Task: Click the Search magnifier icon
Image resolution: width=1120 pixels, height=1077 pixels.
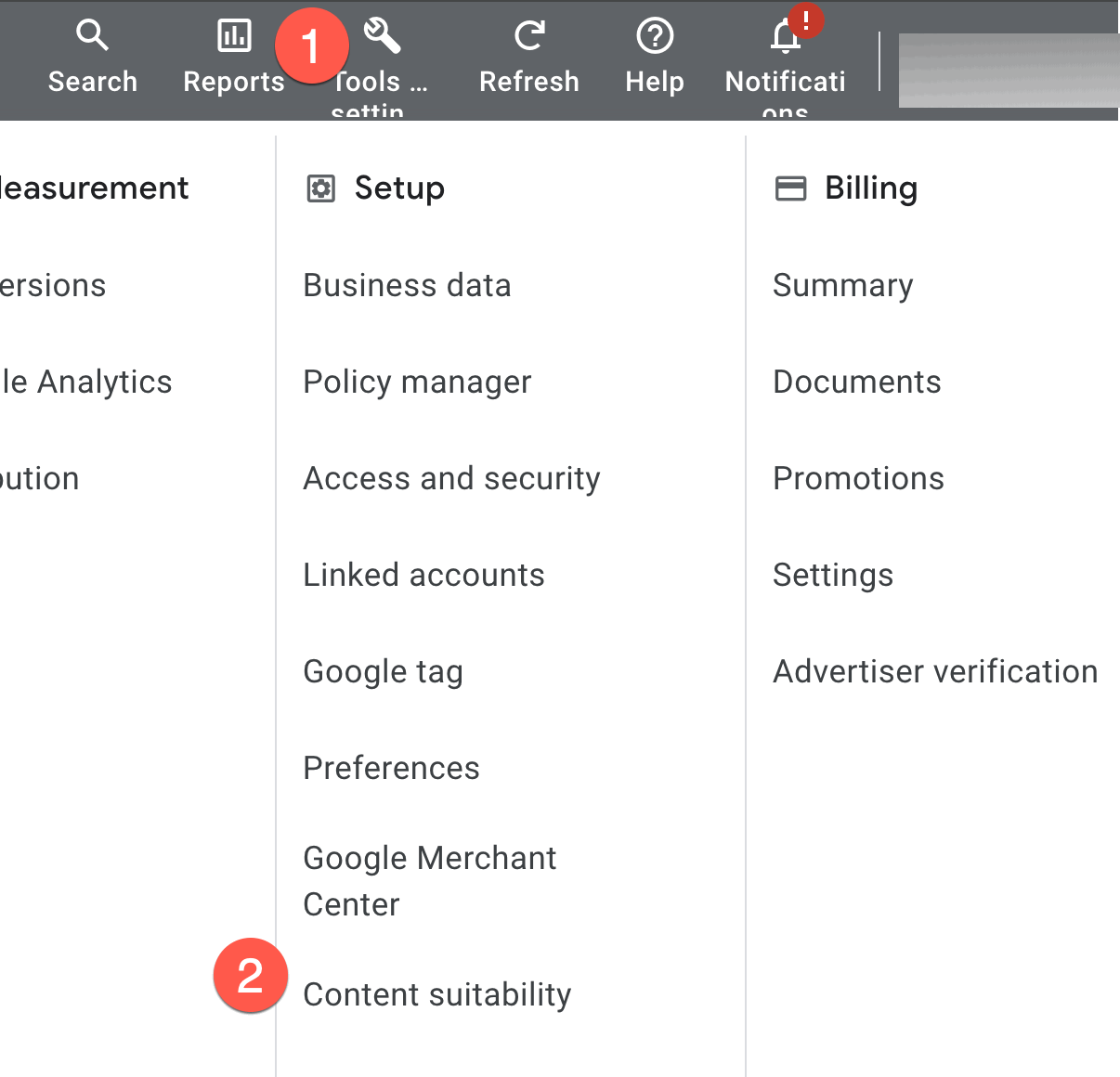Action: [92, 34]
